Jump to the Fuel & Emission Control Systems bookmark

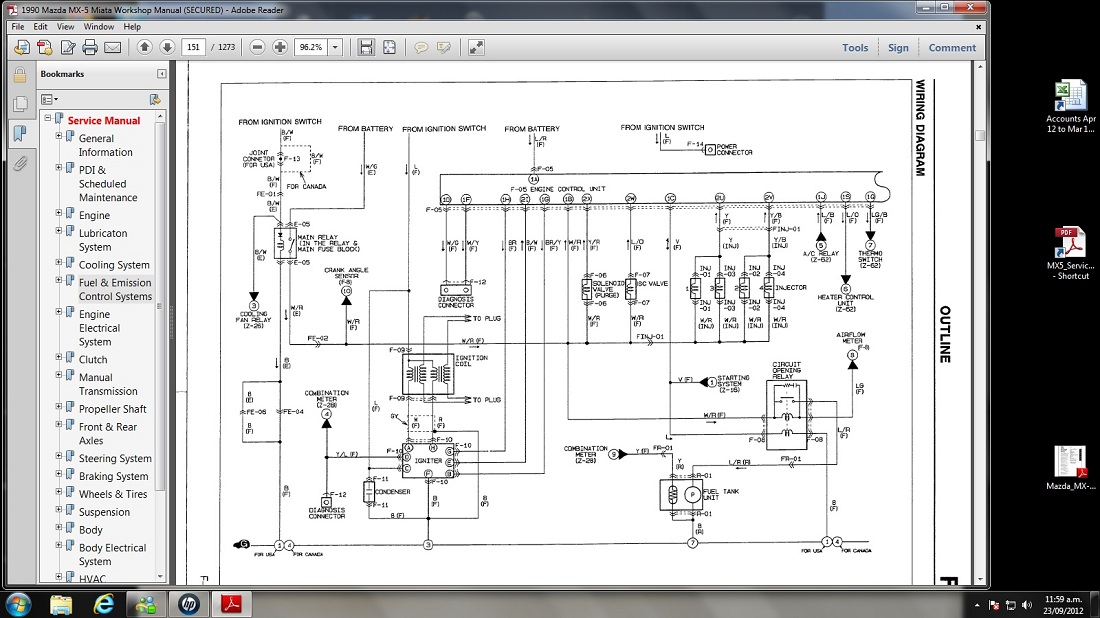click(x=115, y=289)
